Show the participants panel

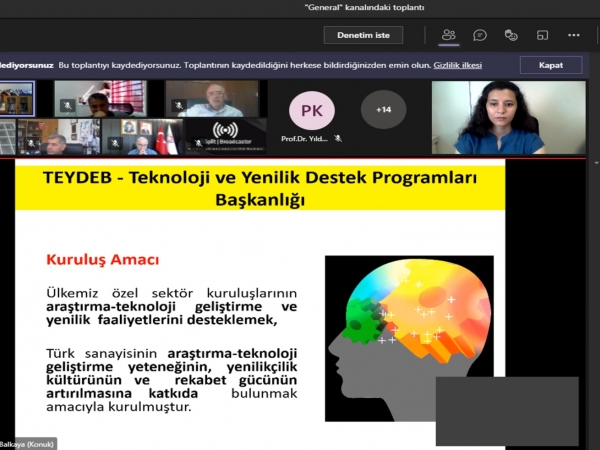point(448,35)
